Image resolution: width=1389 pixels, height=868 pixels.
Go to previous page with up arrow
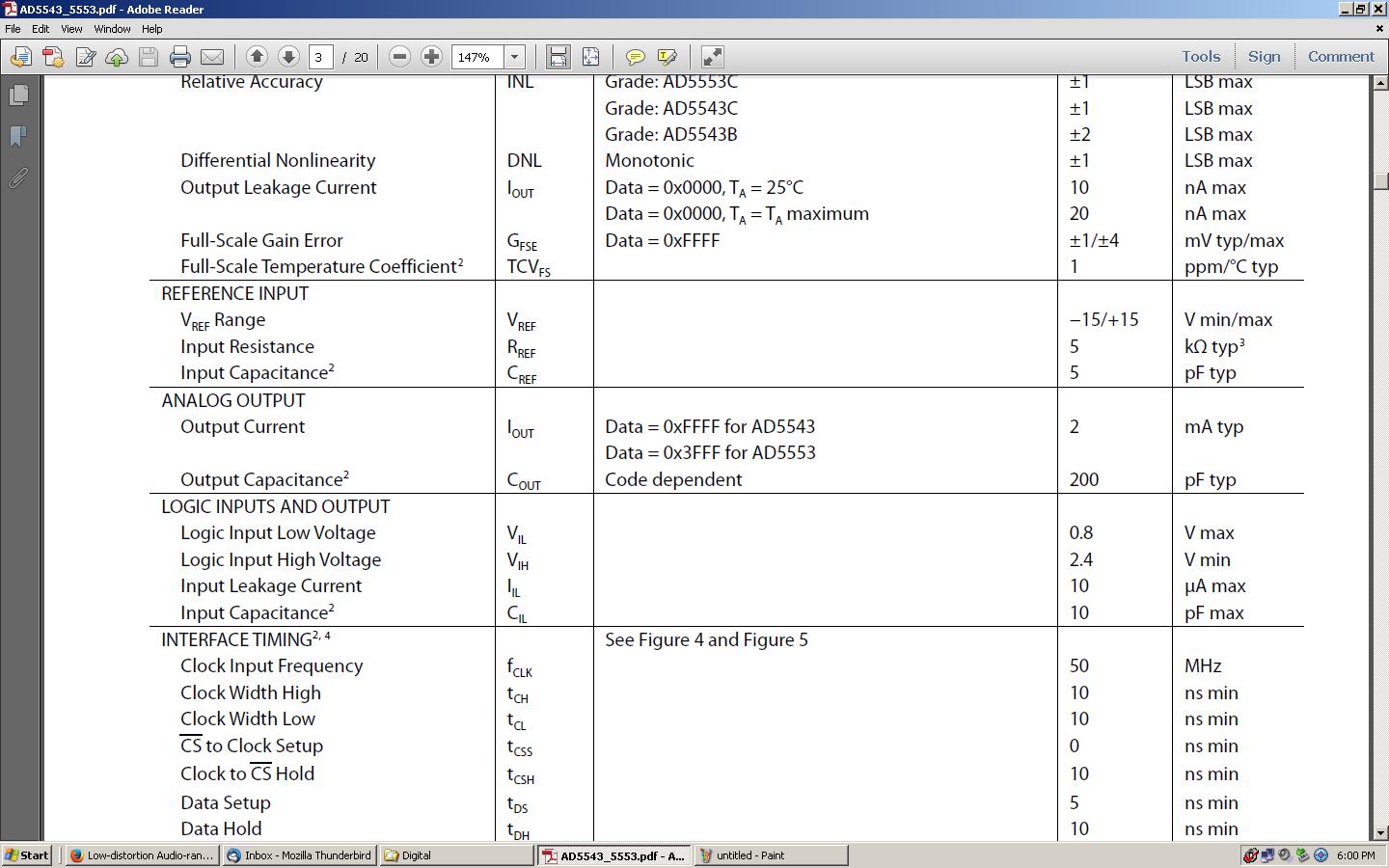pos(257,57)
